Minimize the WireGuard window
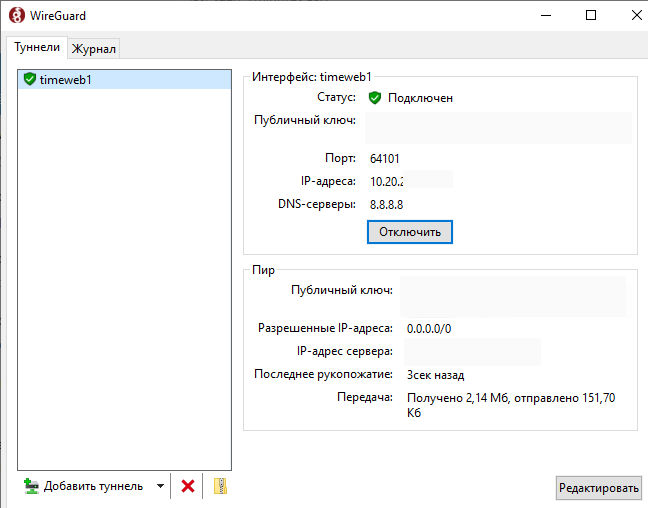 (x=546, y=16)
